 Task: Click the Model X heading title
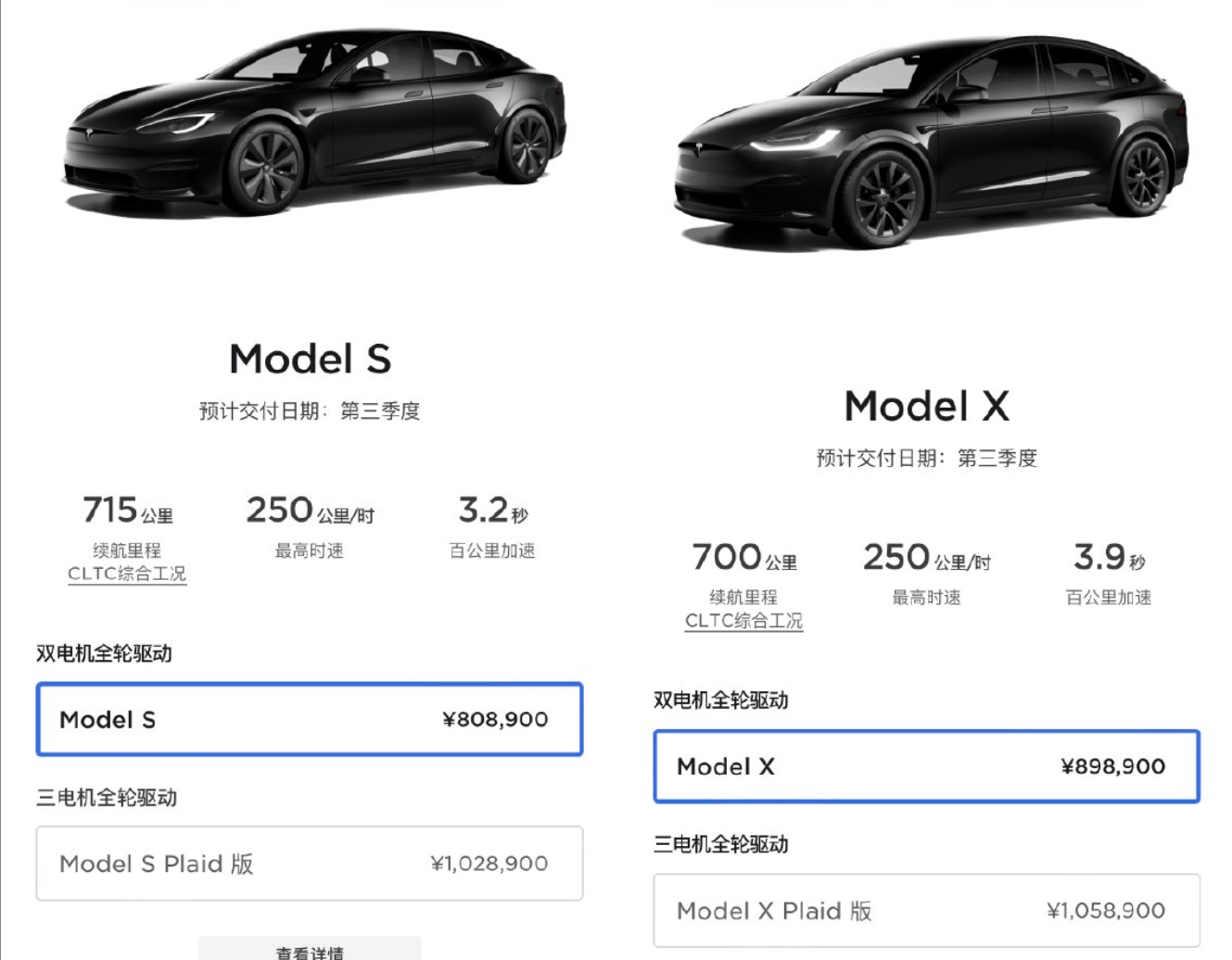point(927,406)
